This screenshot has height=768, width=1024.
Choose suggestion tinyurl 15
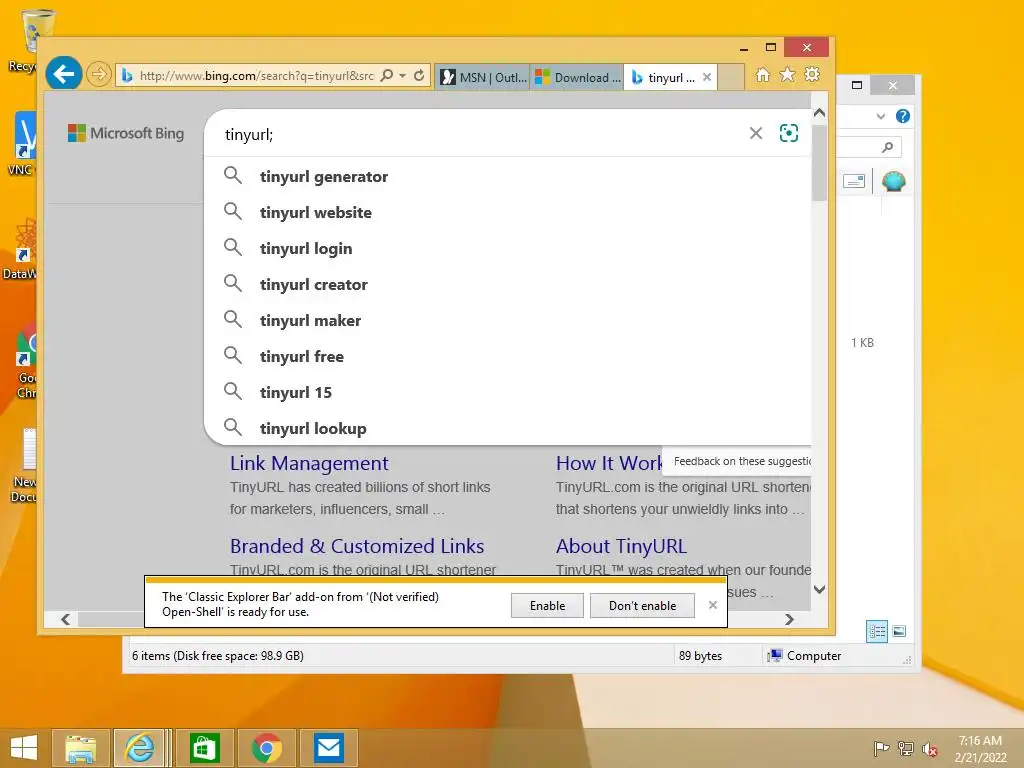click(x=507, y=392)
